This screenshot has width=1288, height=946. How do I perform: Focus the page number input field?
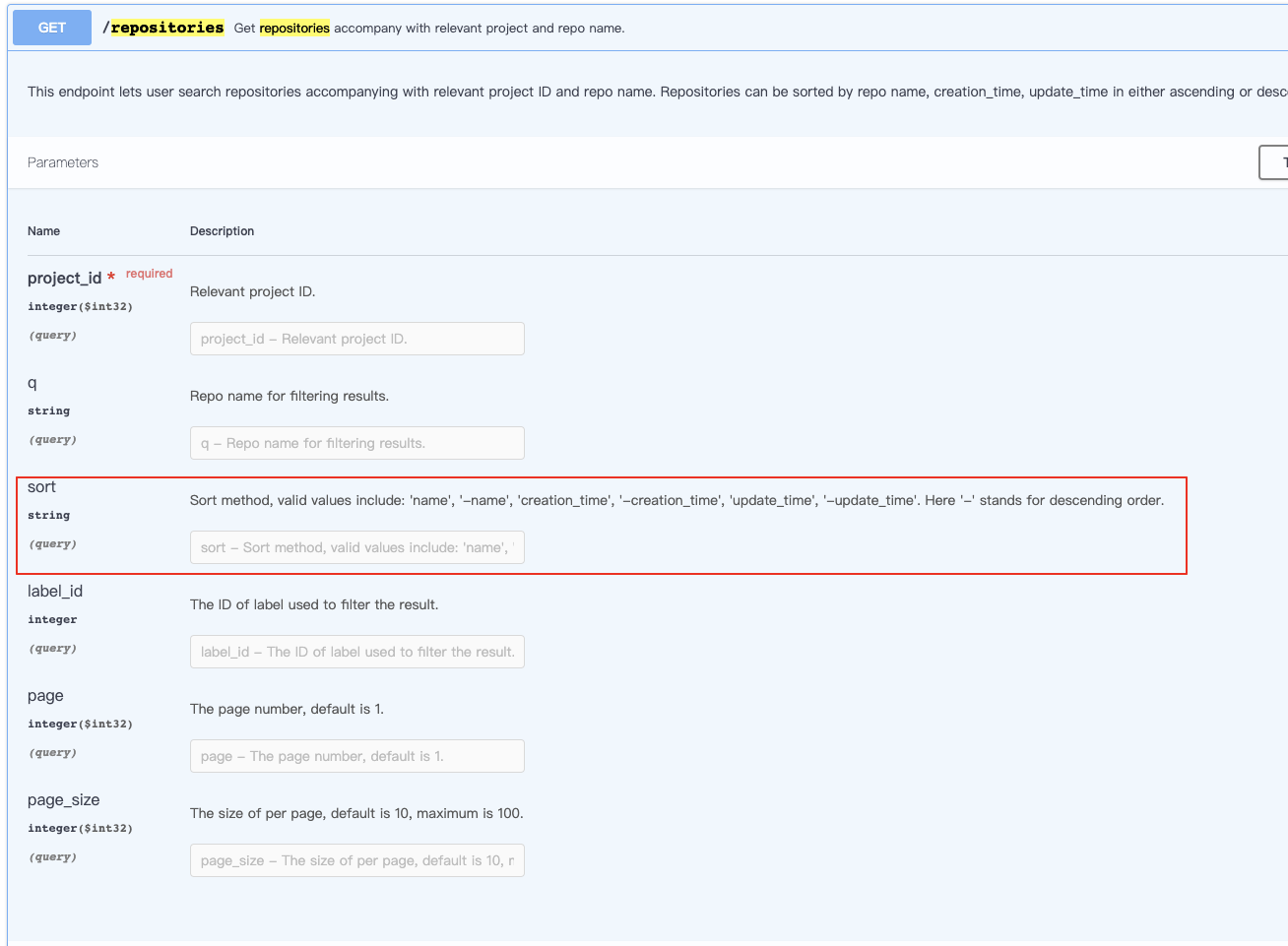356,755
